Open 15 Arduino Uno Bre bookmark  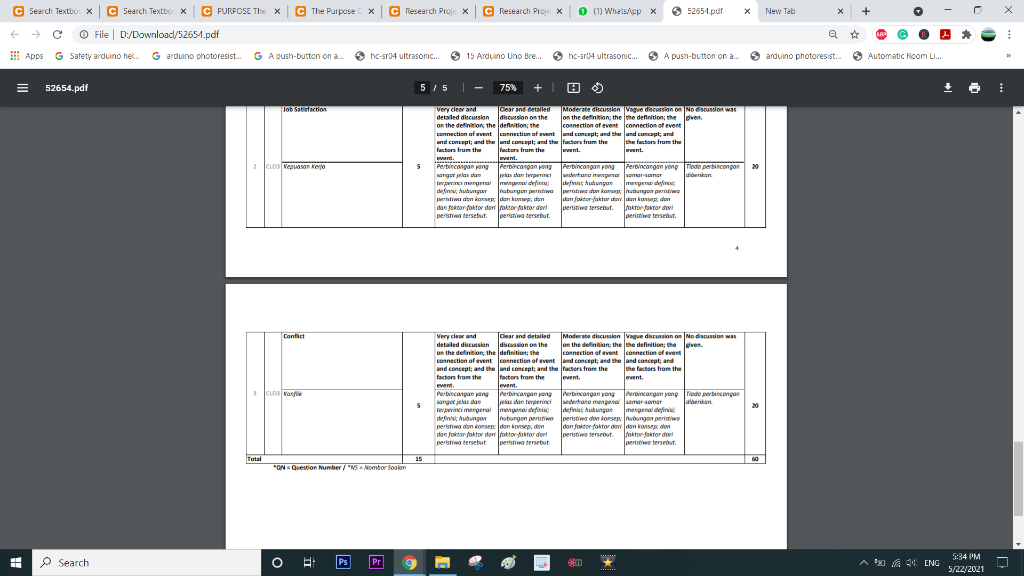496,56
